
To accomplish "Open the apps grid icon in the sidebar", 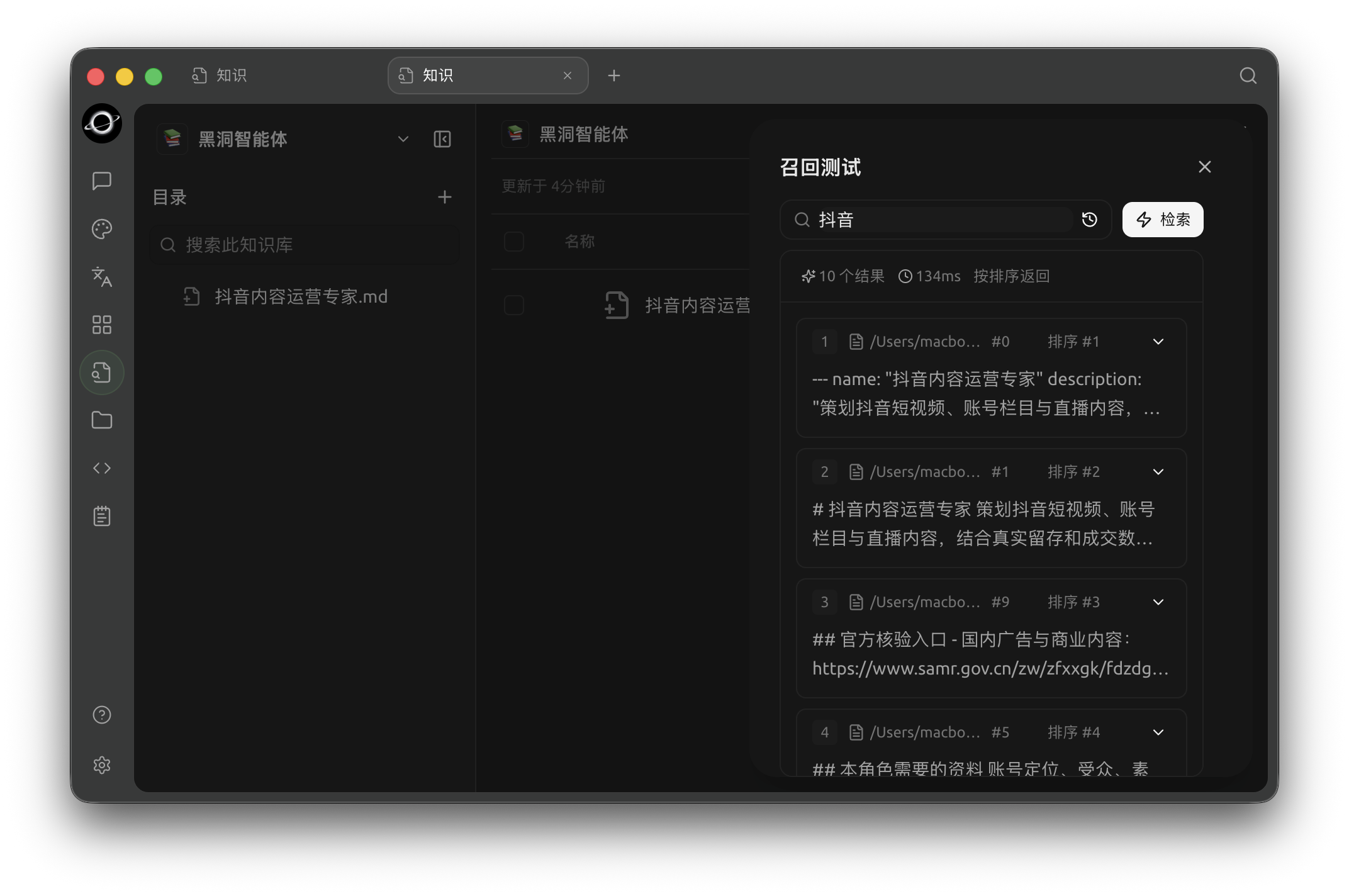I will point(101,325).
